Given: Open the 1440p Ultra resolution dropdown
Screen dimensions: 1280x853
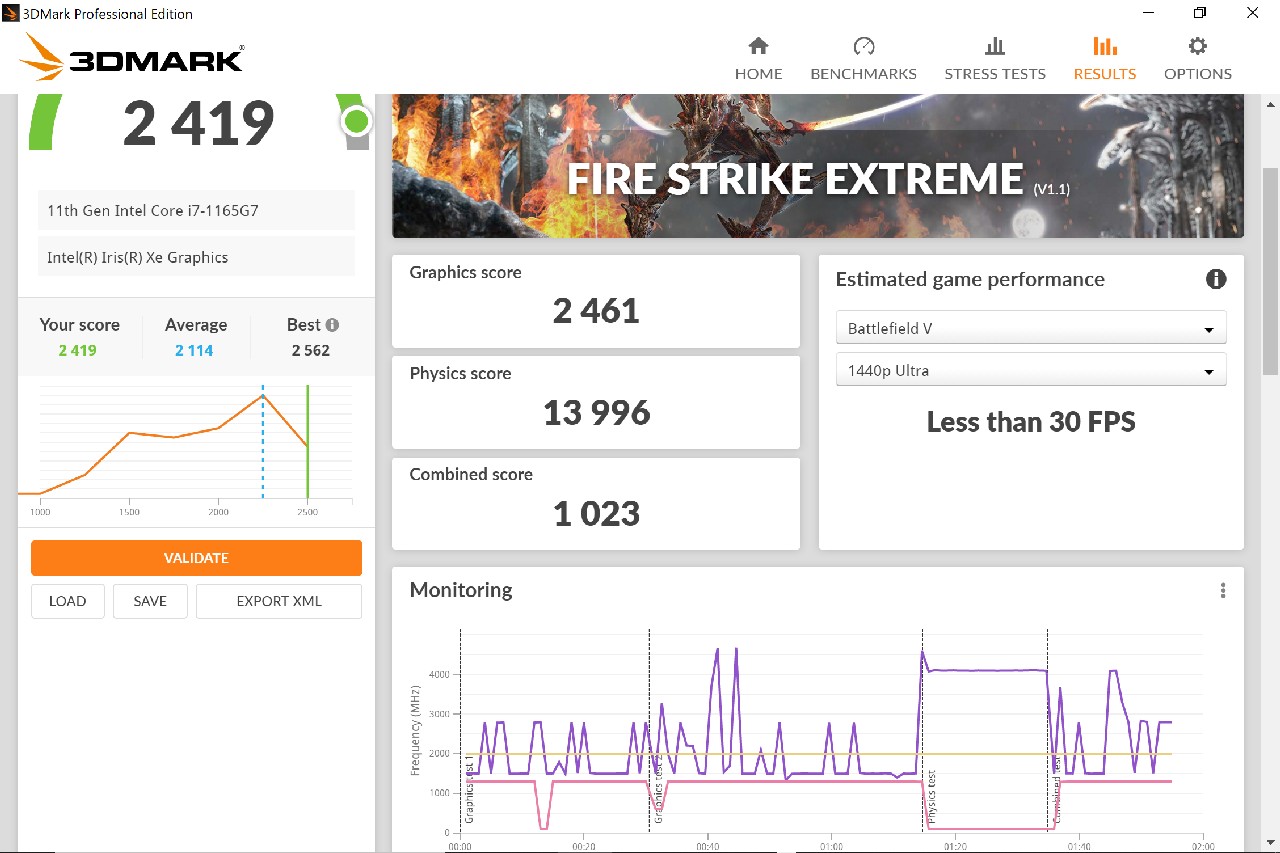Looking at the screenshot, I should [x=1031, y=370].
